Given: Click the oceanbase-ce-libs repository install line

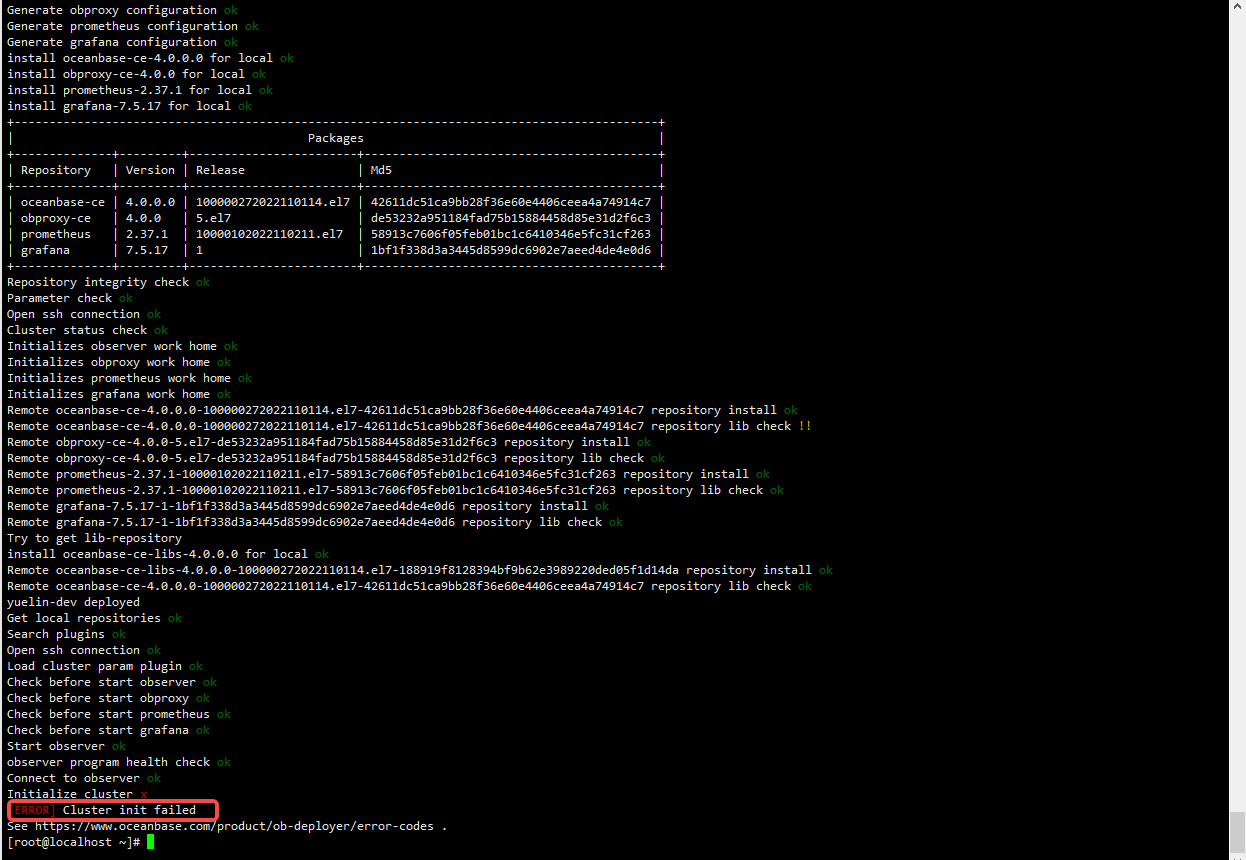Looking at the screenshot, I should click(420, 570).
